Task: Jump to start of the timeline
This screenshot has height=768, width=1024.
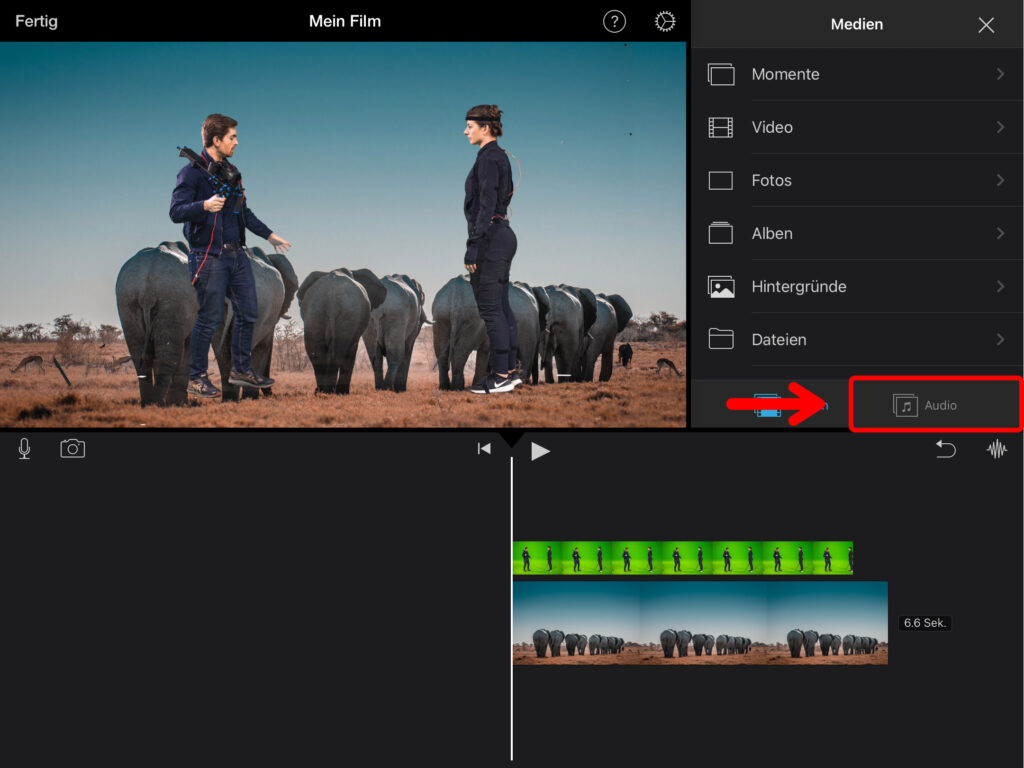Action: click(x=484, y=449)
